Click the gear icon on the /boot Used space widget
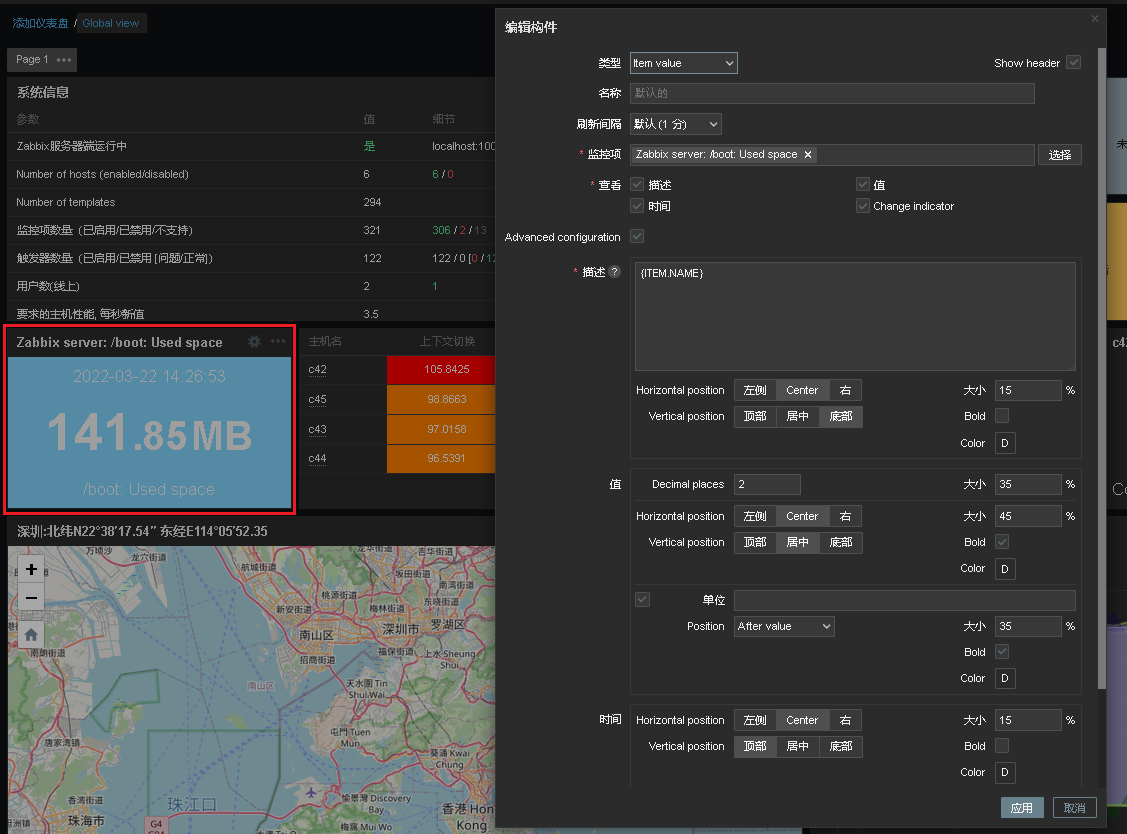Viewport: 1127px width, 834px height. tap(254, 341)
